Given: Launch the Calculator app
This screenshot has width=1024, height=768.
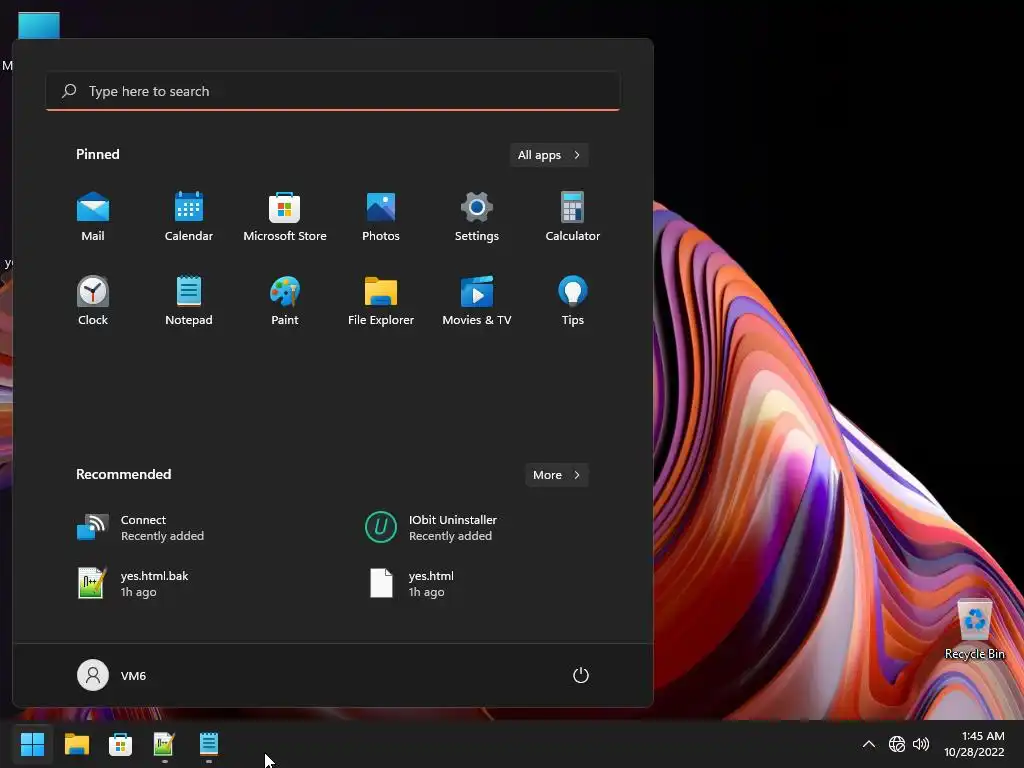Looking at the screenshot, I should click(573, 217).
